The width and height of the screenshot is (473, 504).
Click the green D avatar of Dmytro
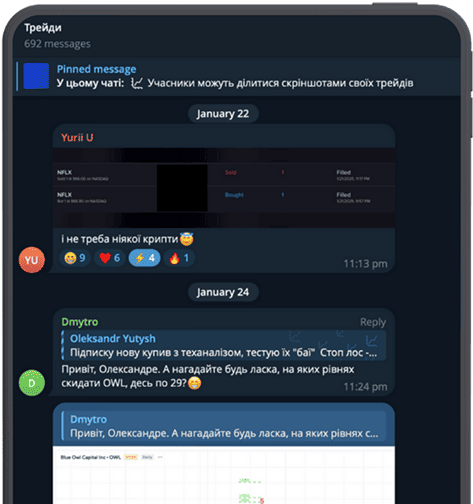[32, 383]
